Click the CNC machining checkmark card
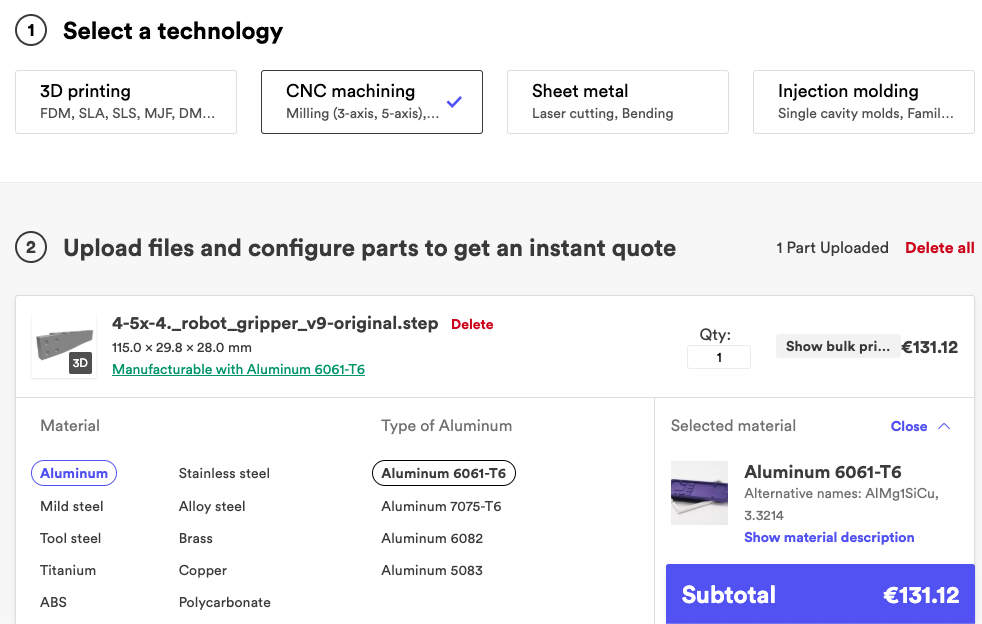Viewport: 982px width, 624px height. [x=372, y=102]
